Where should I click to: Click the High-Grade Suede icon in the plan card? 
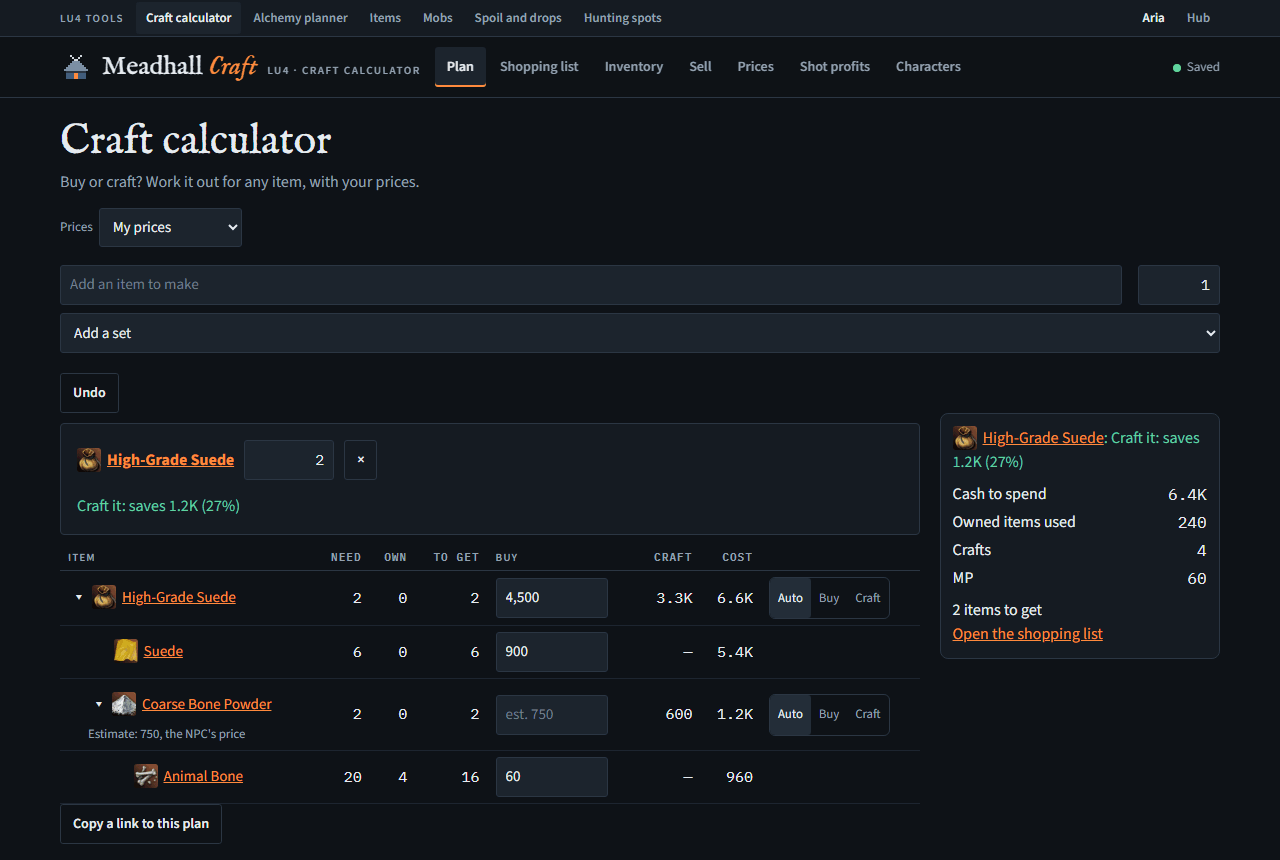[89, 460]
